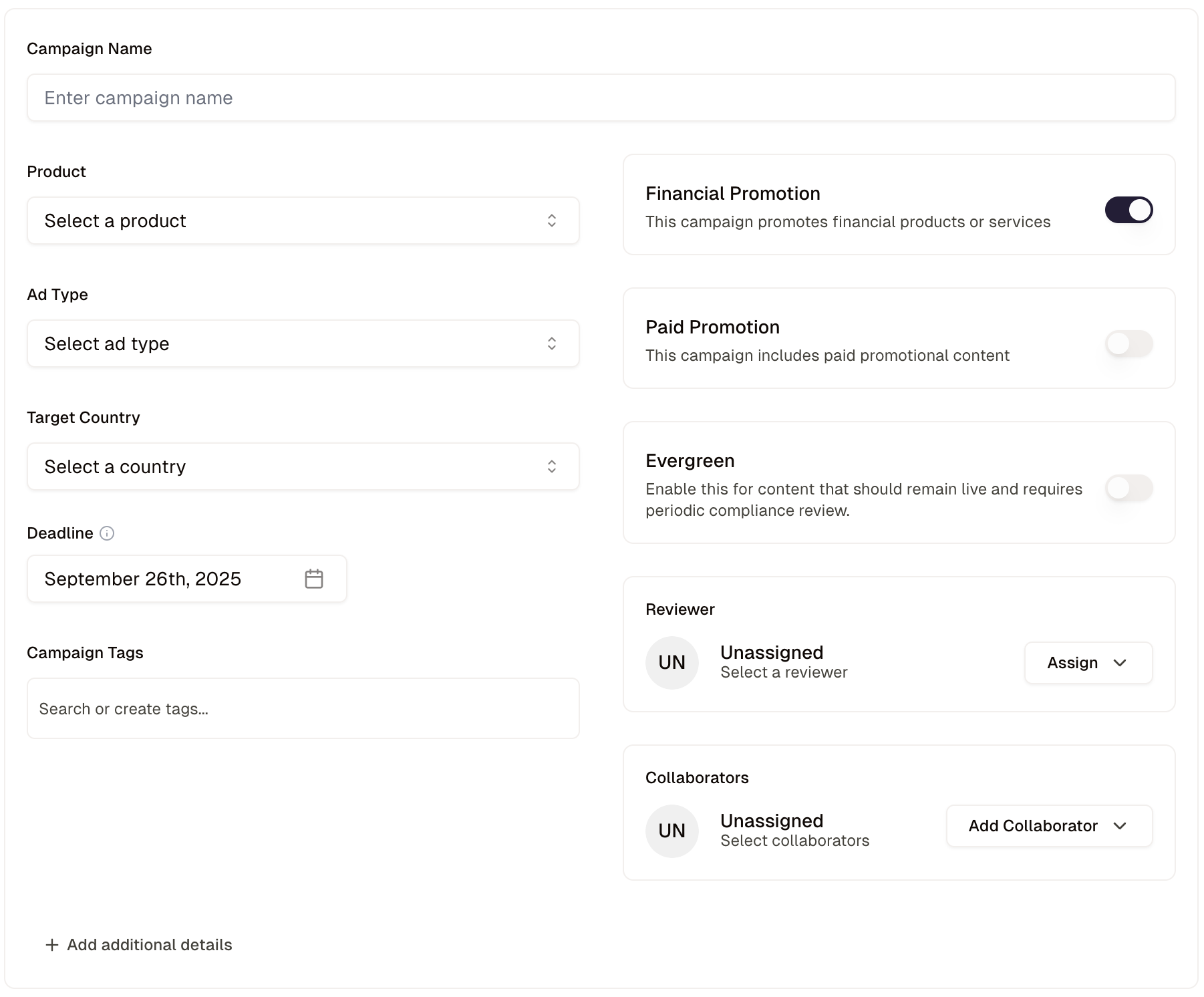Viewport: 1204px width, 997px height.
Task: Disable the Financial Promotion toggle
Action: click(x=1128, y=210)
